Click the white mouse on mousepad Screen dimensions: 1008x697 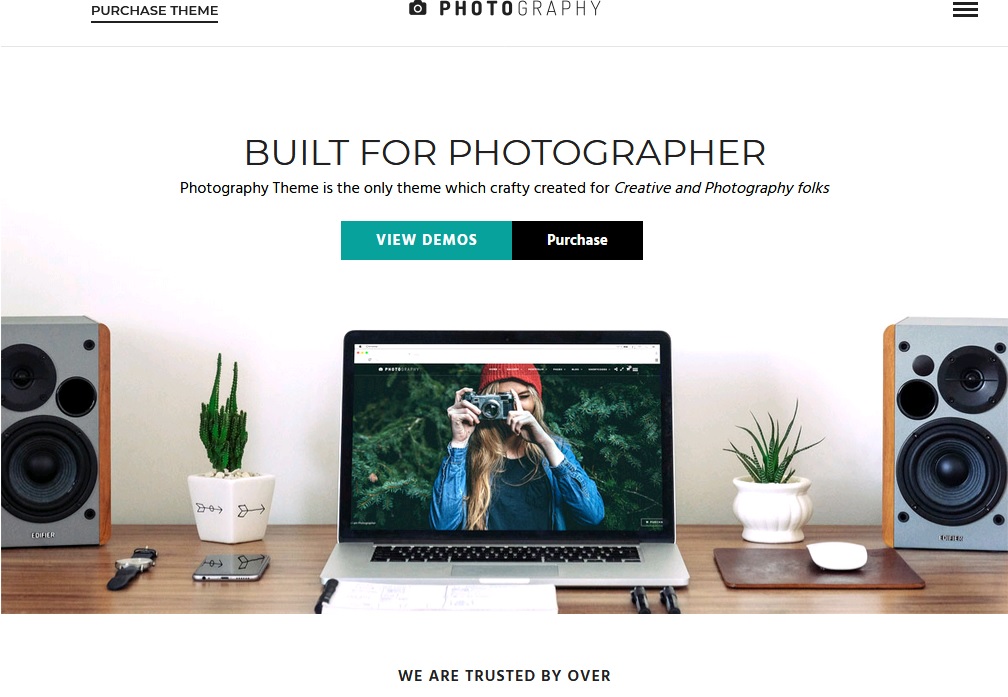(x=836, y=556)
